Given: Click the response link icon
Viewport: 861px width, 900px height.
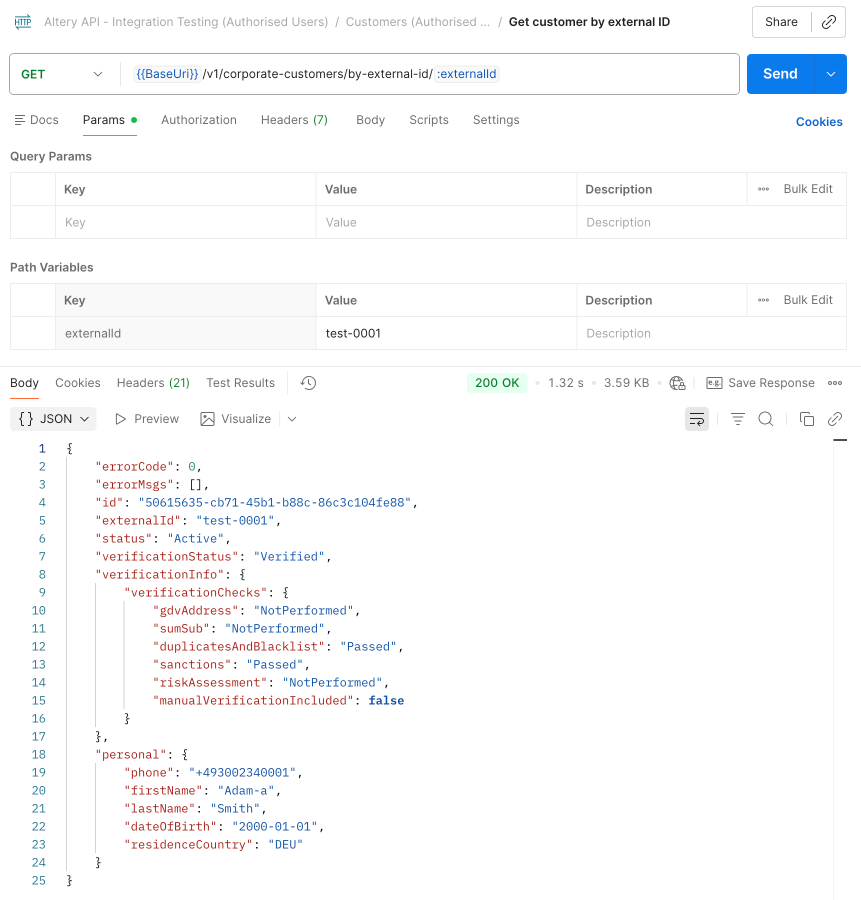Looking at the screenshot, I should click(x=835, y=419).
